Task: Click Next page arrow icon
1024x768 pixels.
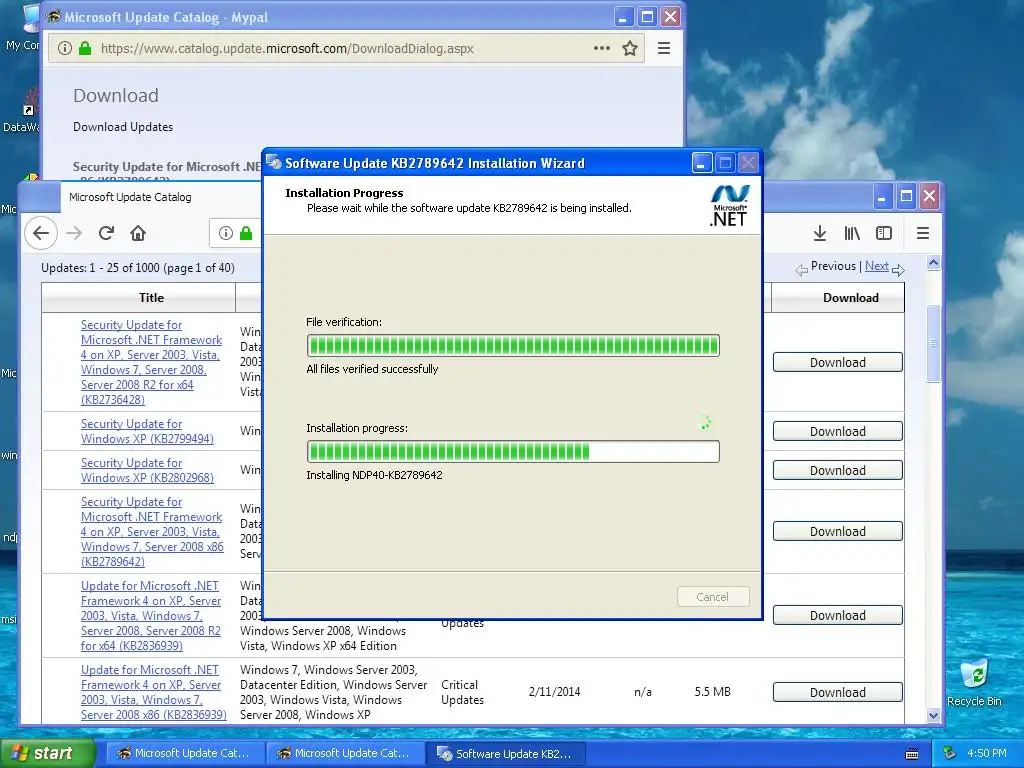Action: (x=899, y=270)
